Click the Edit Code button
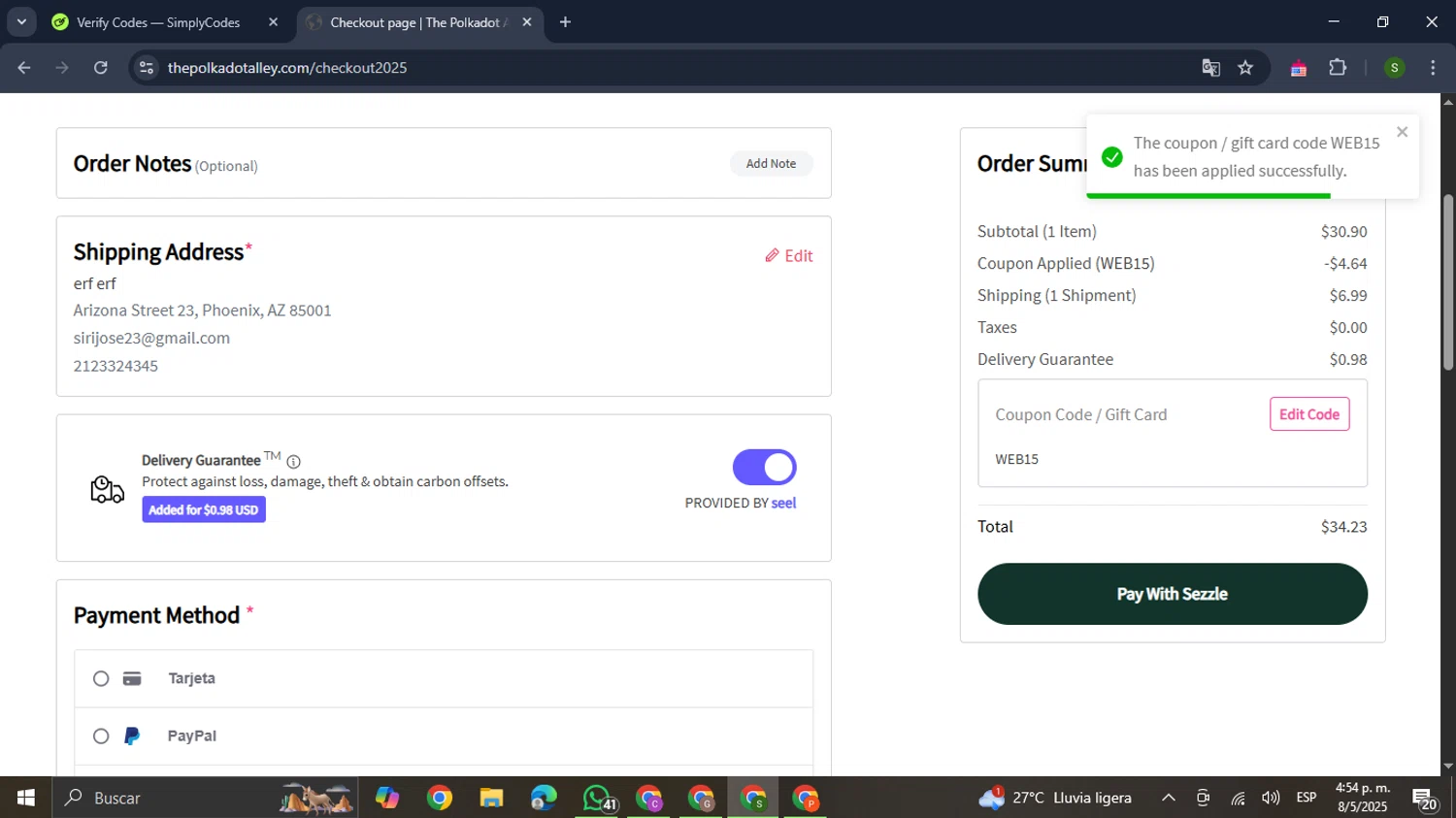Viewport: 1456px width, 818px height. (x=1308, y=414)
